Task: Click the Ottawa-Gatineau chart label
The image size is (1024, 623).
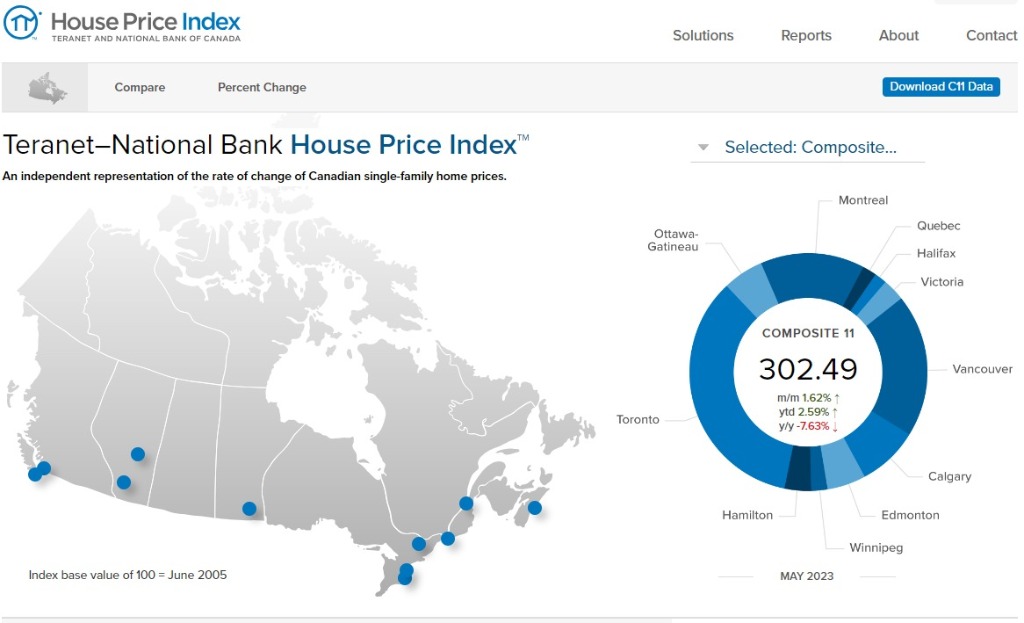Action: [673, 240]
